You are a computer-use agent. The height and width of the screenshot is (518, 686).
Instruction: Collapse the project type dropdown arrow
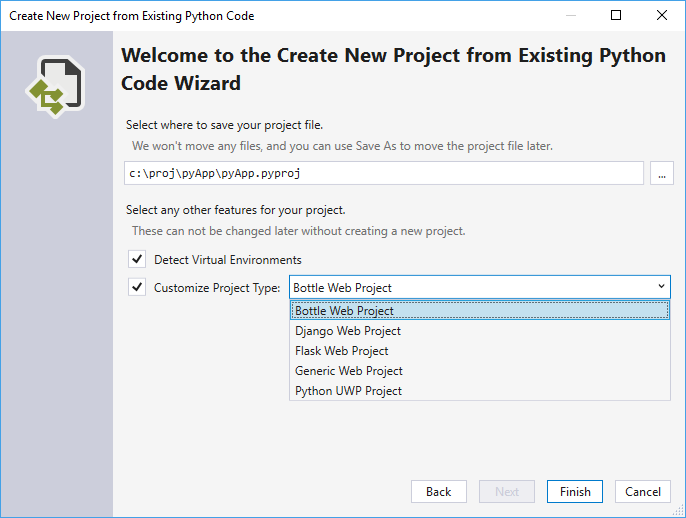[661, 287]
